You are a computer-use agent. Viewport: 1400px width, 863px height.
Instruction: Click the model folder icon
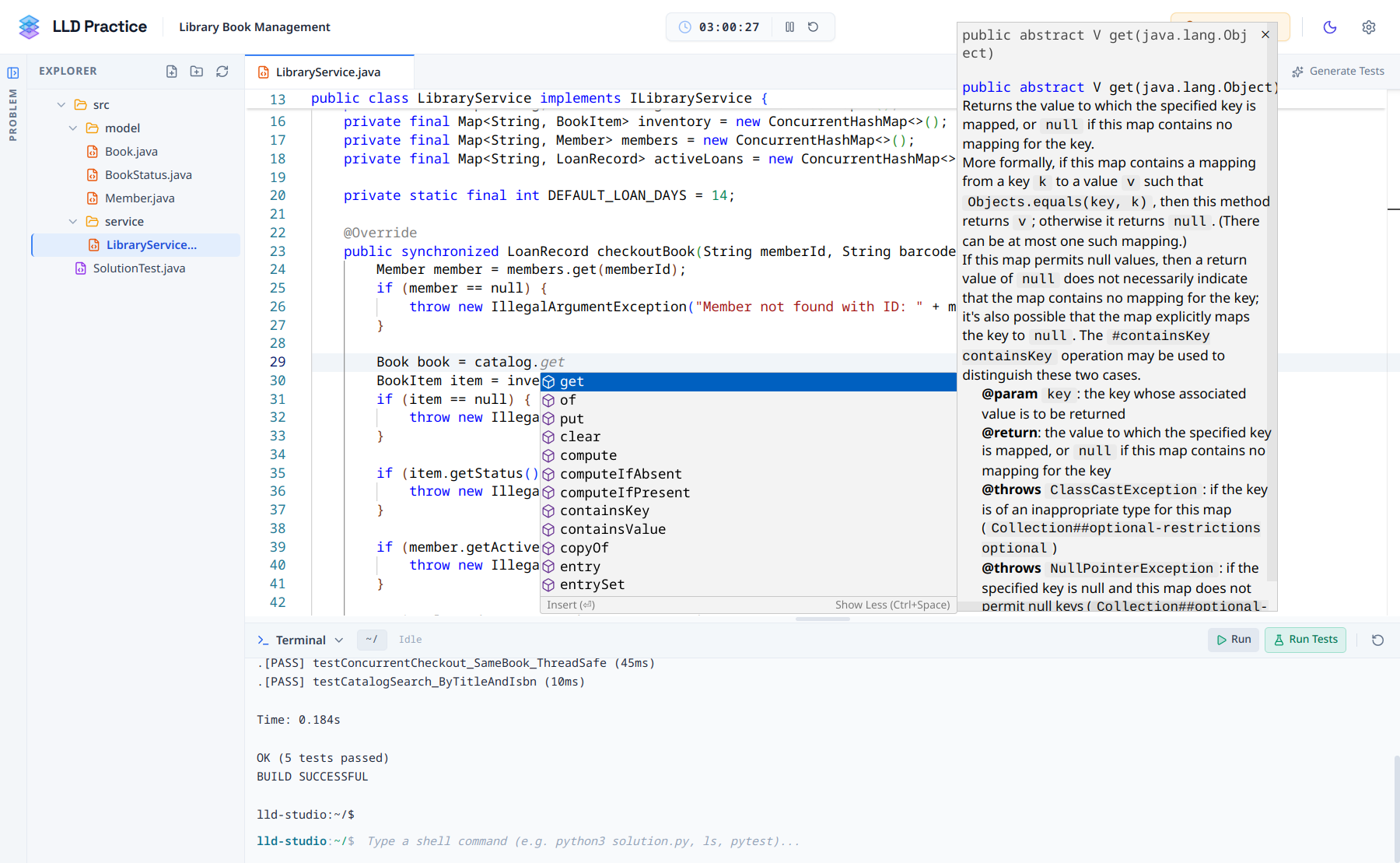click(92, 128)
